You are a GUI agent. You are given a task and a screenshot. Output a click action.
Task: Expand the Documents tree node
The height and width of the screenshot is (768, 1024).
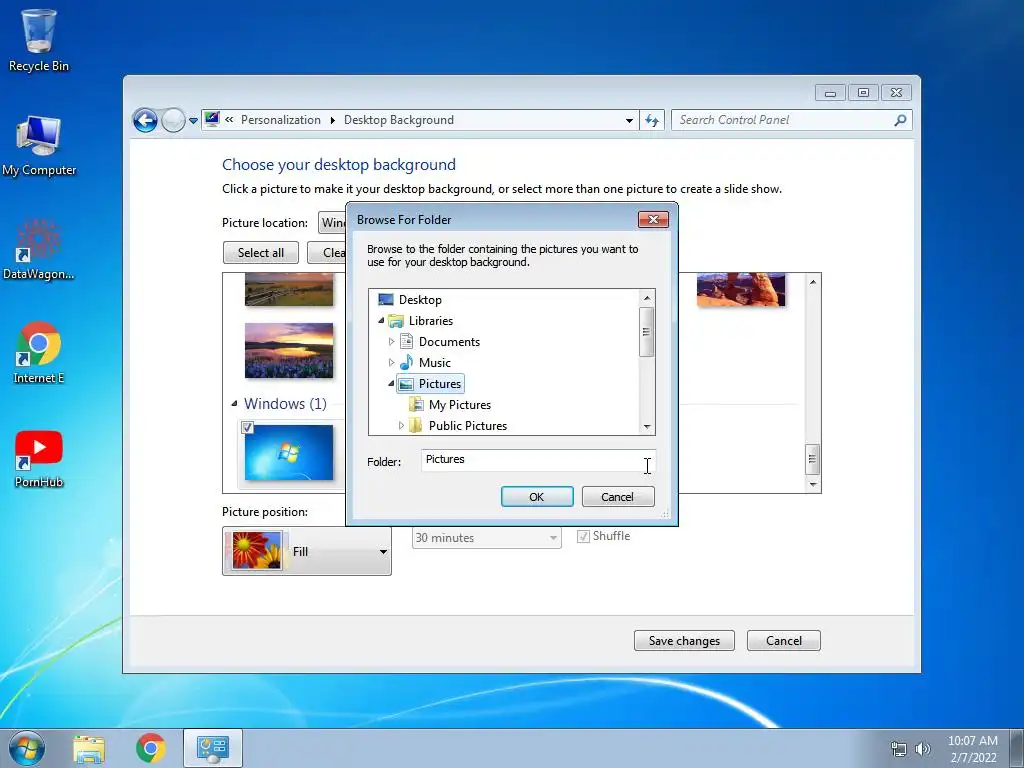coord(391,342)
